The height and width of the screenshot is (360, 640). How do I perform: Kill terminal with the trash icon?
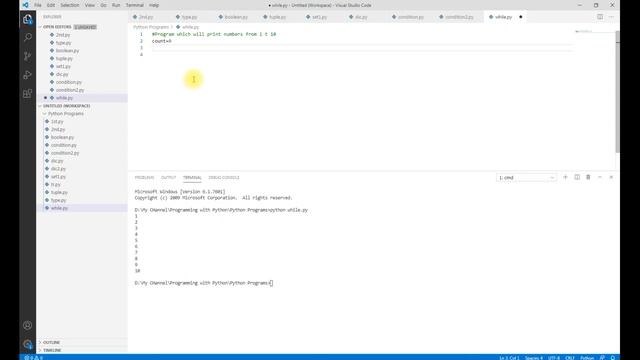588,177
